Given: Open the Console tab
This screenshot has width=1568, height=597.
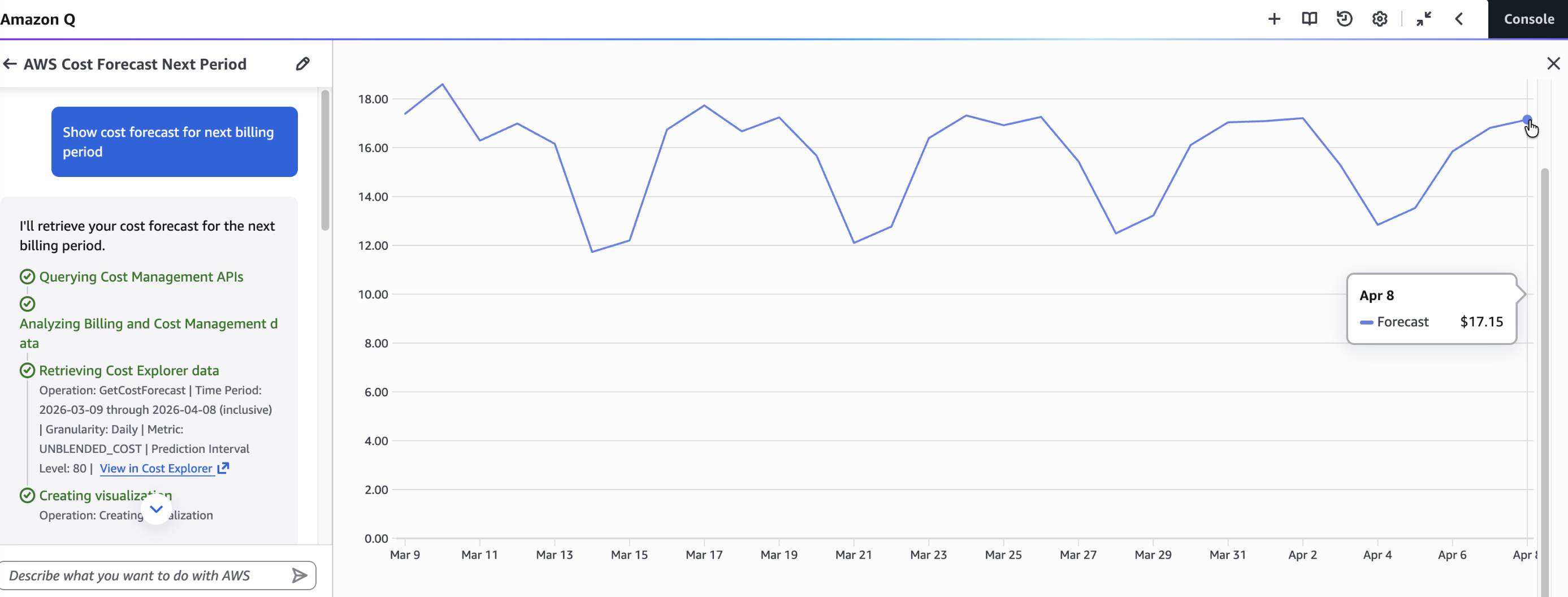Looking at the screenshot, I should [1528, 19].
